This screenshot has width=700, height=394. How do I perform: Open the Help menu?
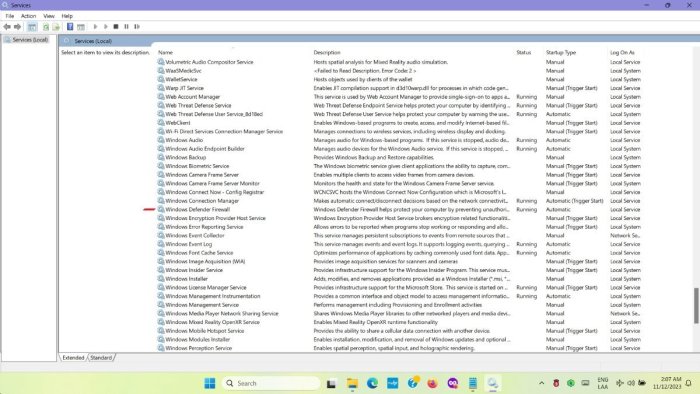[x=67, y=16]
